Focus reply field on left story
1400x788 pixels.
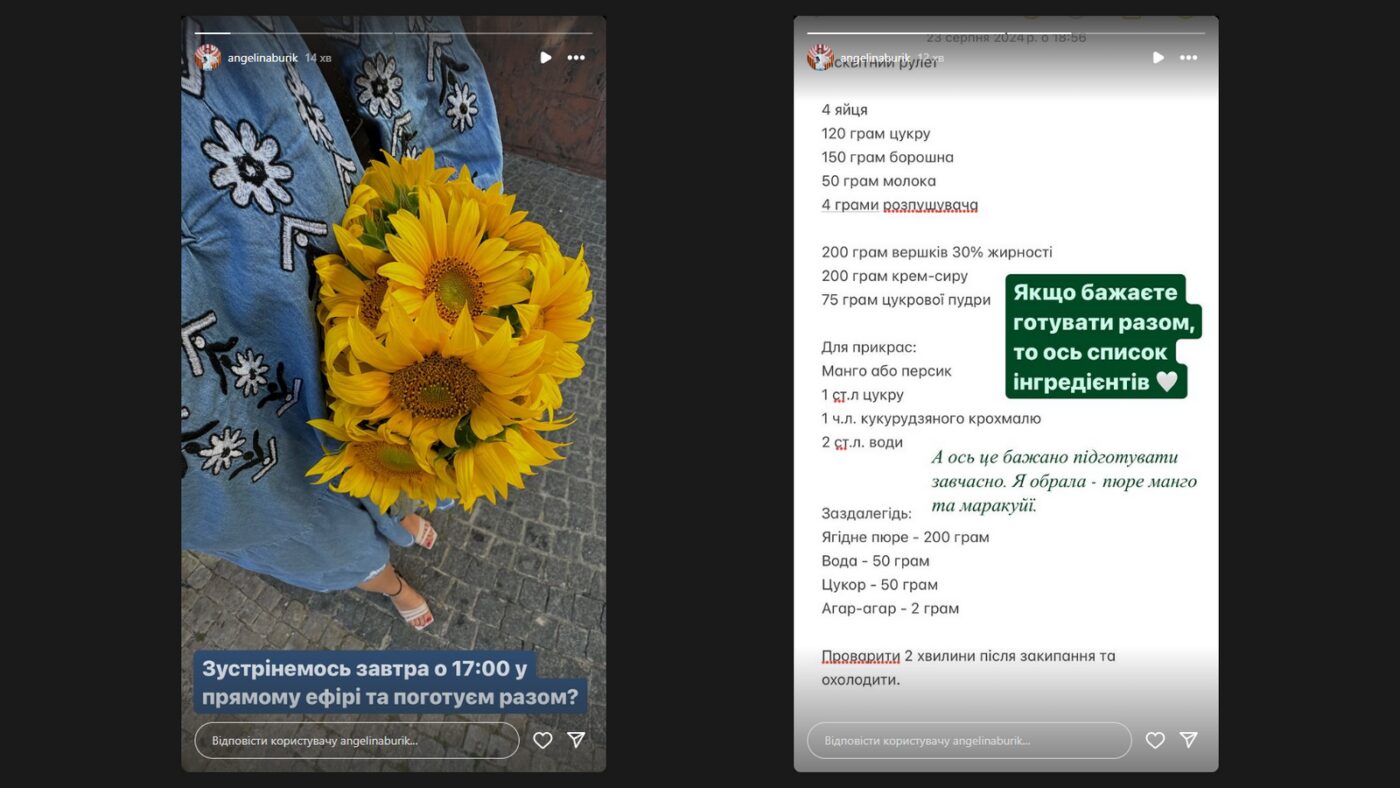coord(357,741)
